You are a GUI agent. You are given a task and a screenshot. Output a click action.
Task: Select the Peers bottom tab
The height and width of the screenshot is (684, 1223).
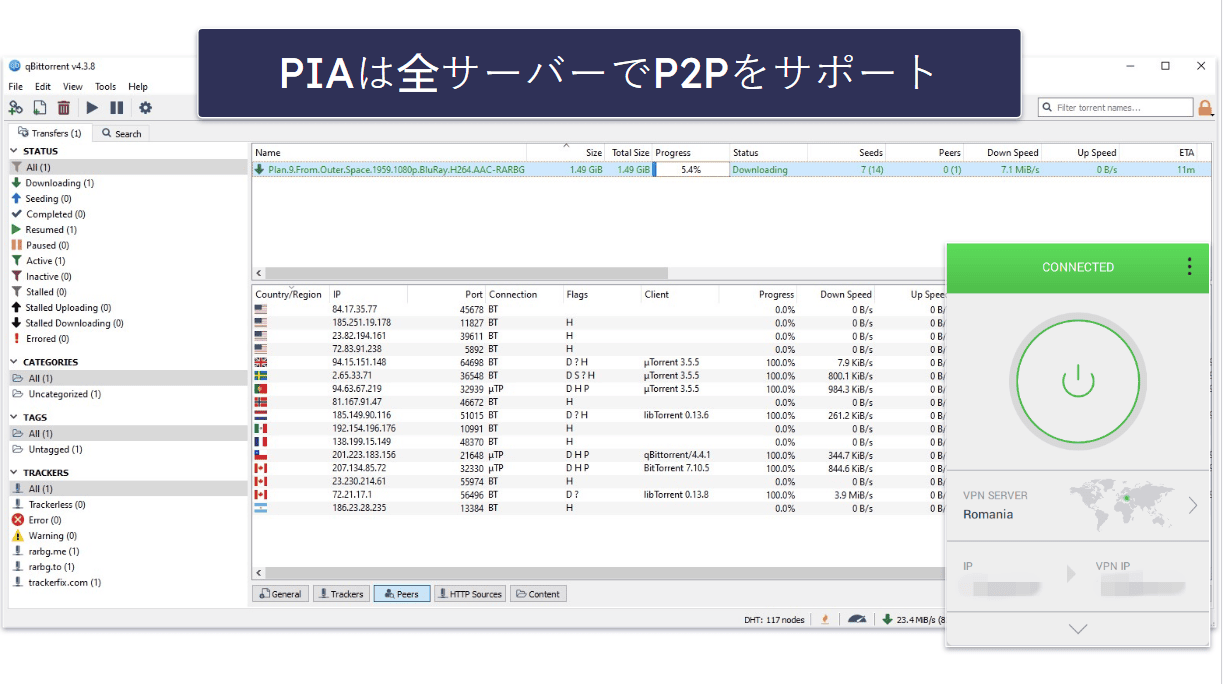pos(402,594)
